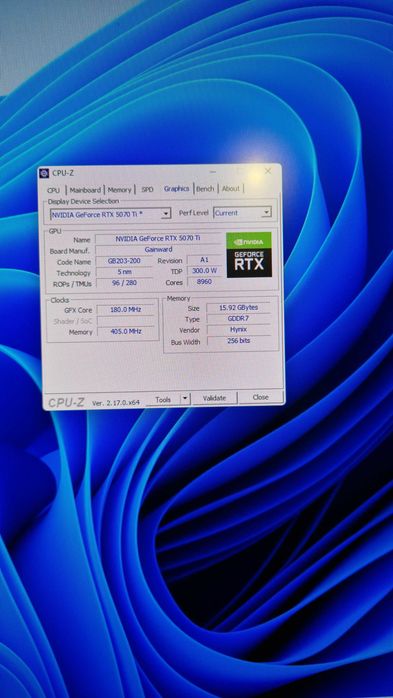Open the Tools dropdown arrow
Image resolution: width=393 pixels, height=698 pixels.
(x=185, y=399)
